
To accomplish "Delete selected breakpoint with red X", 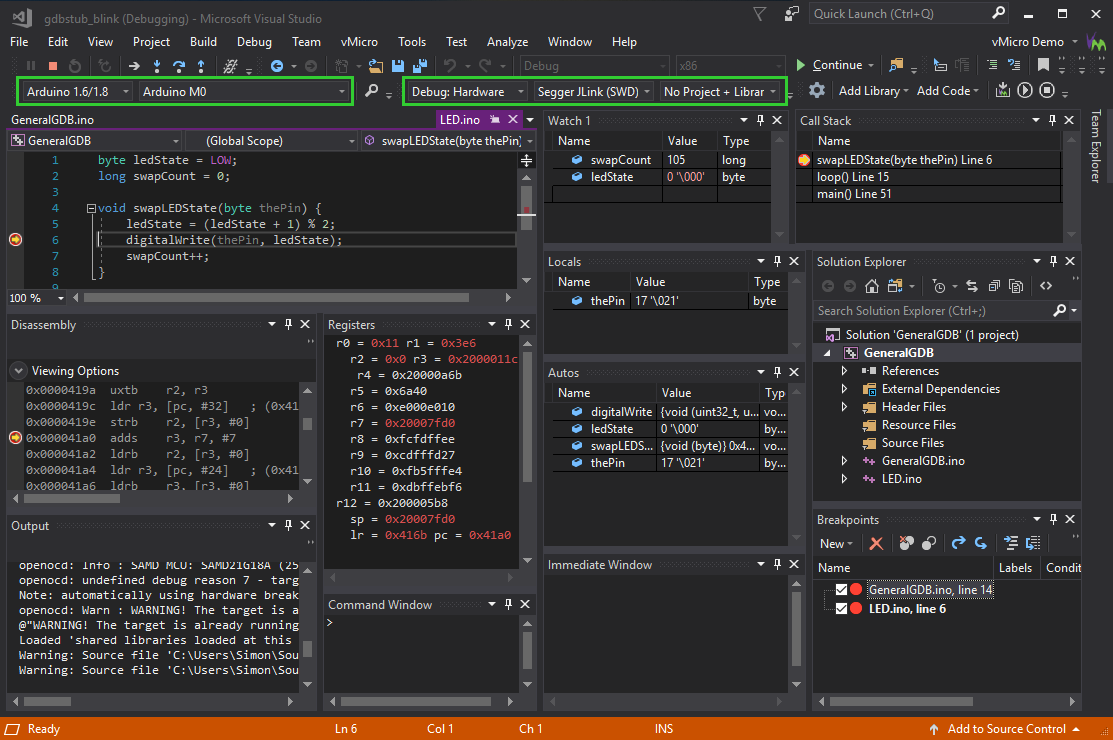I will coord(877,543).
